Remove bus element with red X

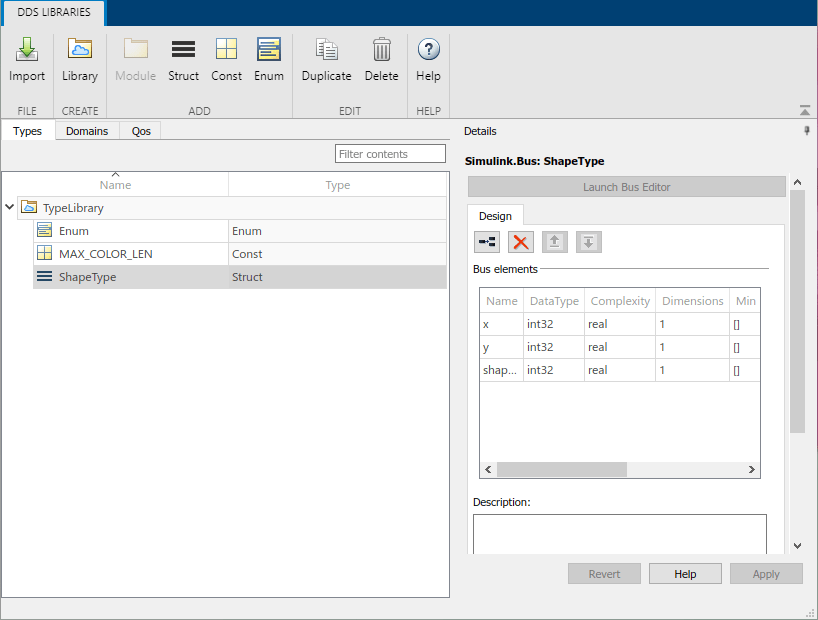[x=521, y=242]
